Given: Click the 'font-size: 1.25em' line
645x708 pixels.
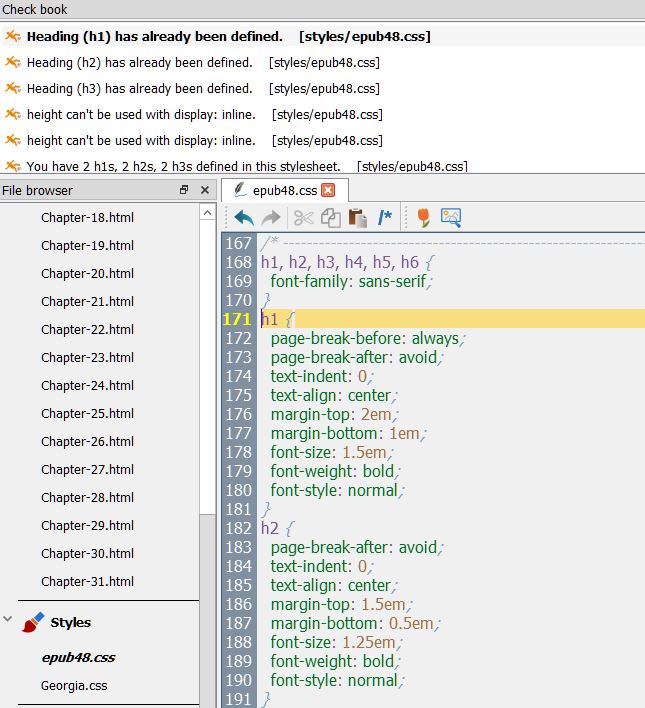Looking at the screenshot, I should point(336,643).
